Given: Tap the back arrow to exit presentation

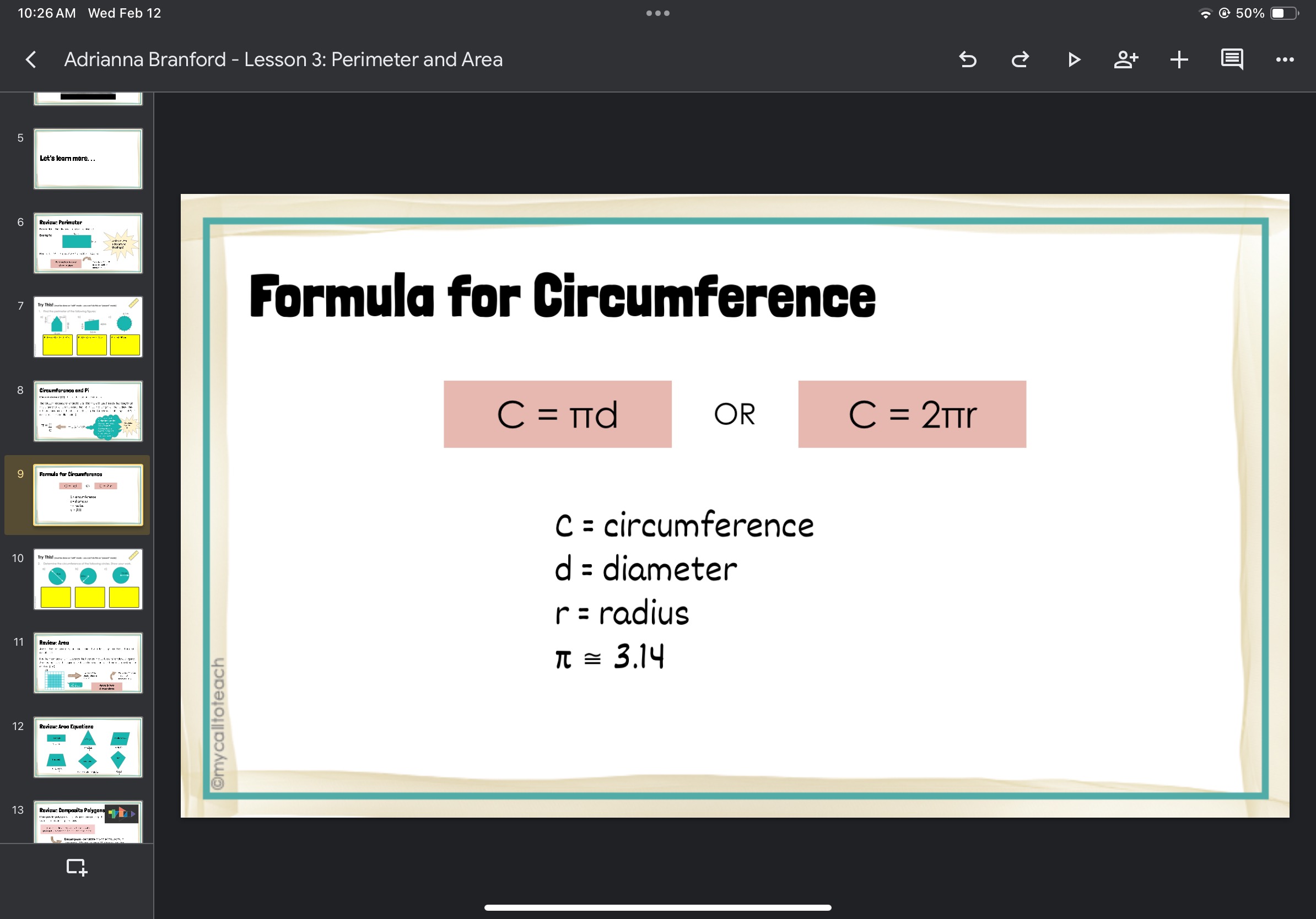Looking at the screenshot, I should point(31,60).
